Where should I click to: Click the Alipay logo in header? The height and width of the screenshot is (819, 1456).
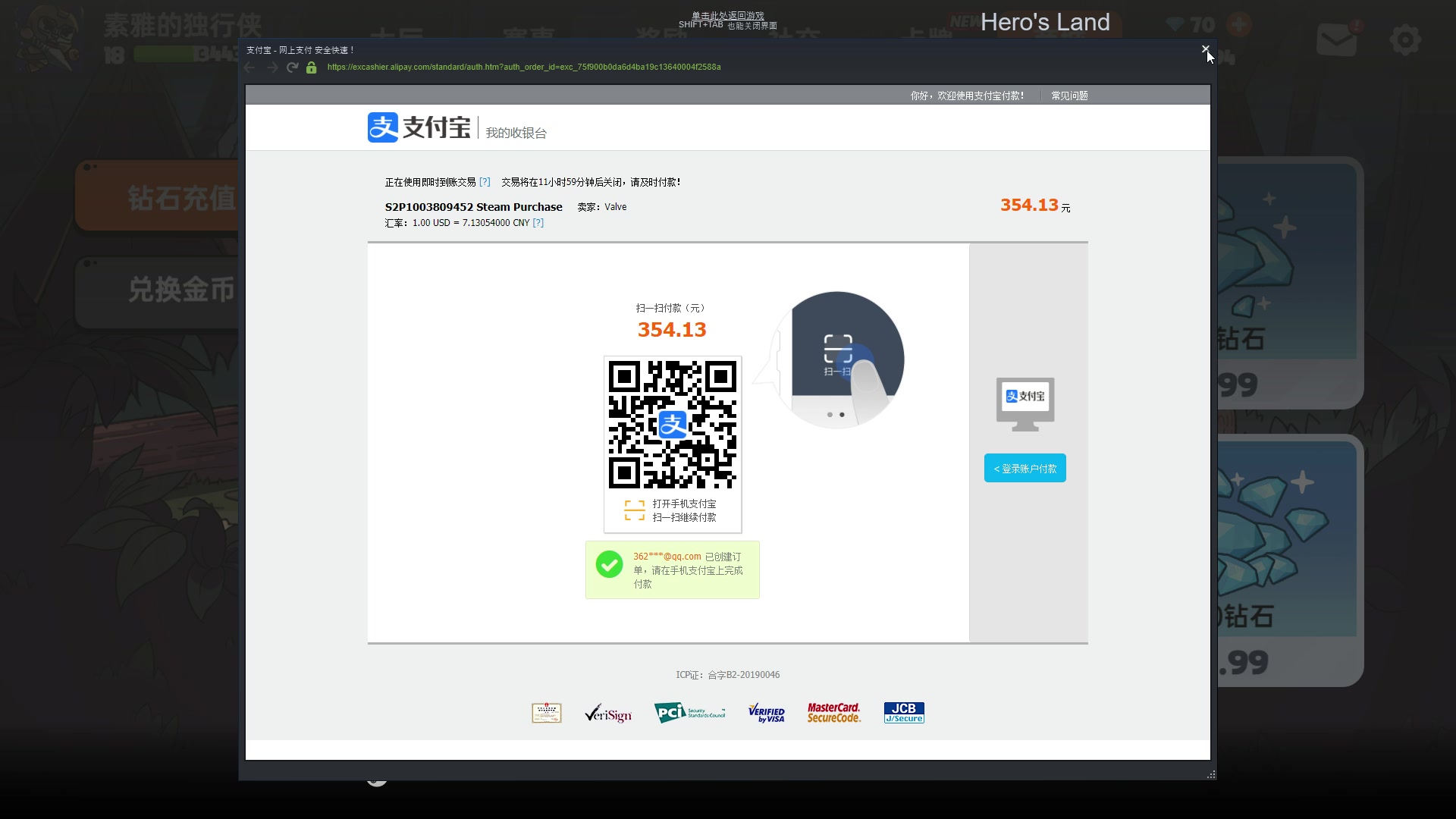coord(419,127)
